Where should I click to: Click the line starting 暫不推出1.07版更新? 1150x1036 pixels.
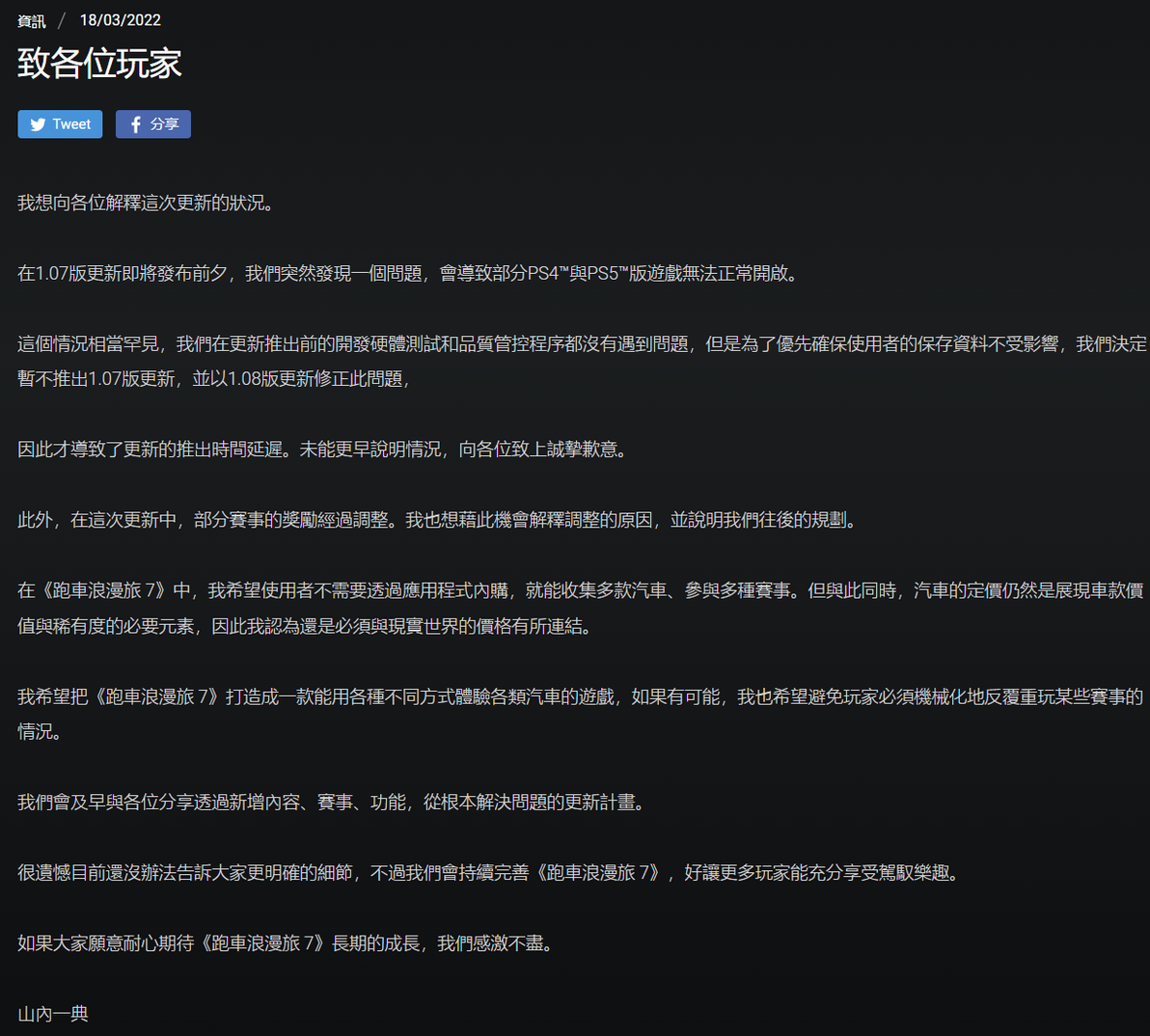[x=213, y=379]
